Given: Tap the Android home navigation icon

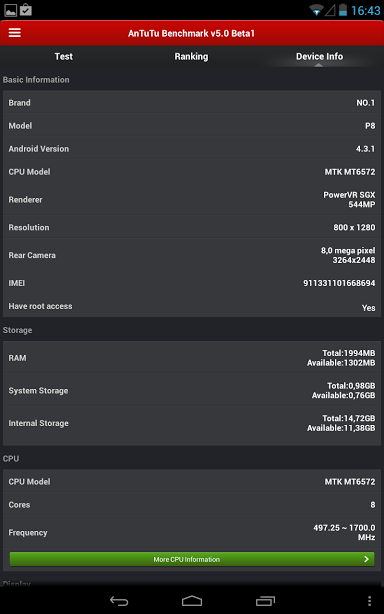Looking at the screenshot, I should click(x=192, y=601).
